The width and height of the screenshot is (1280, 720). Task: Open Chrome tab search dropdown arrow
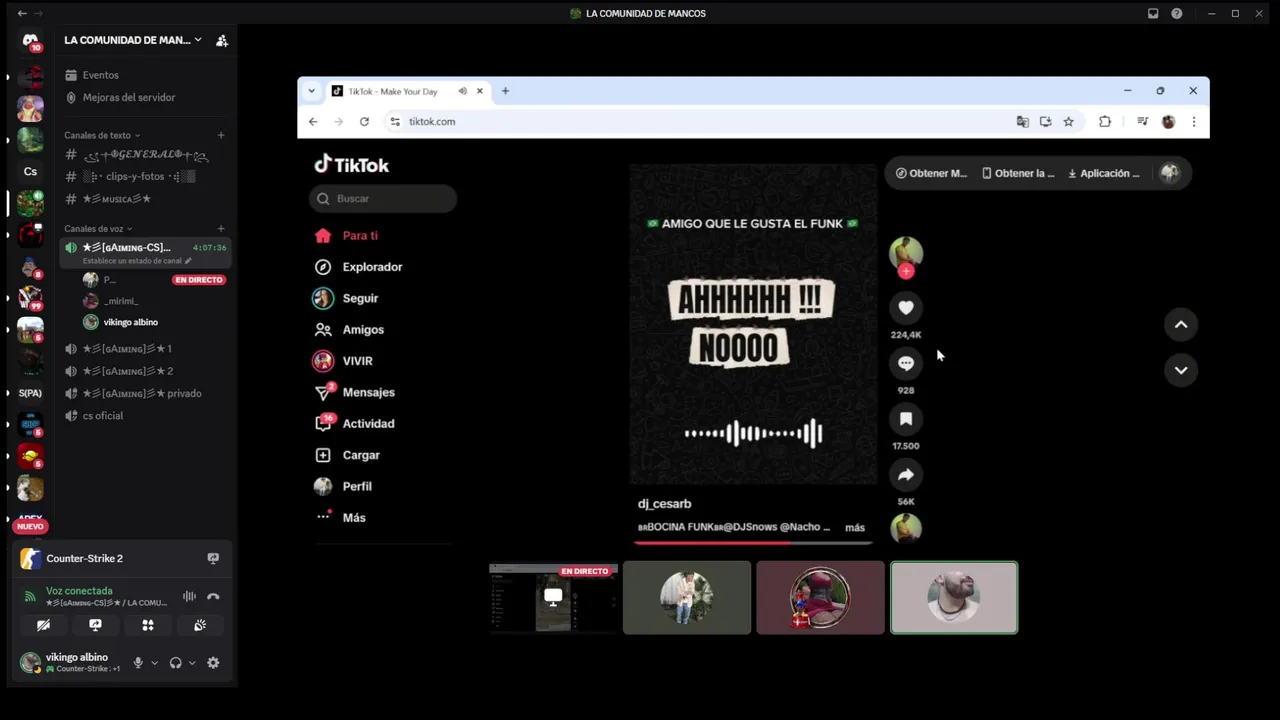[311, 91]
